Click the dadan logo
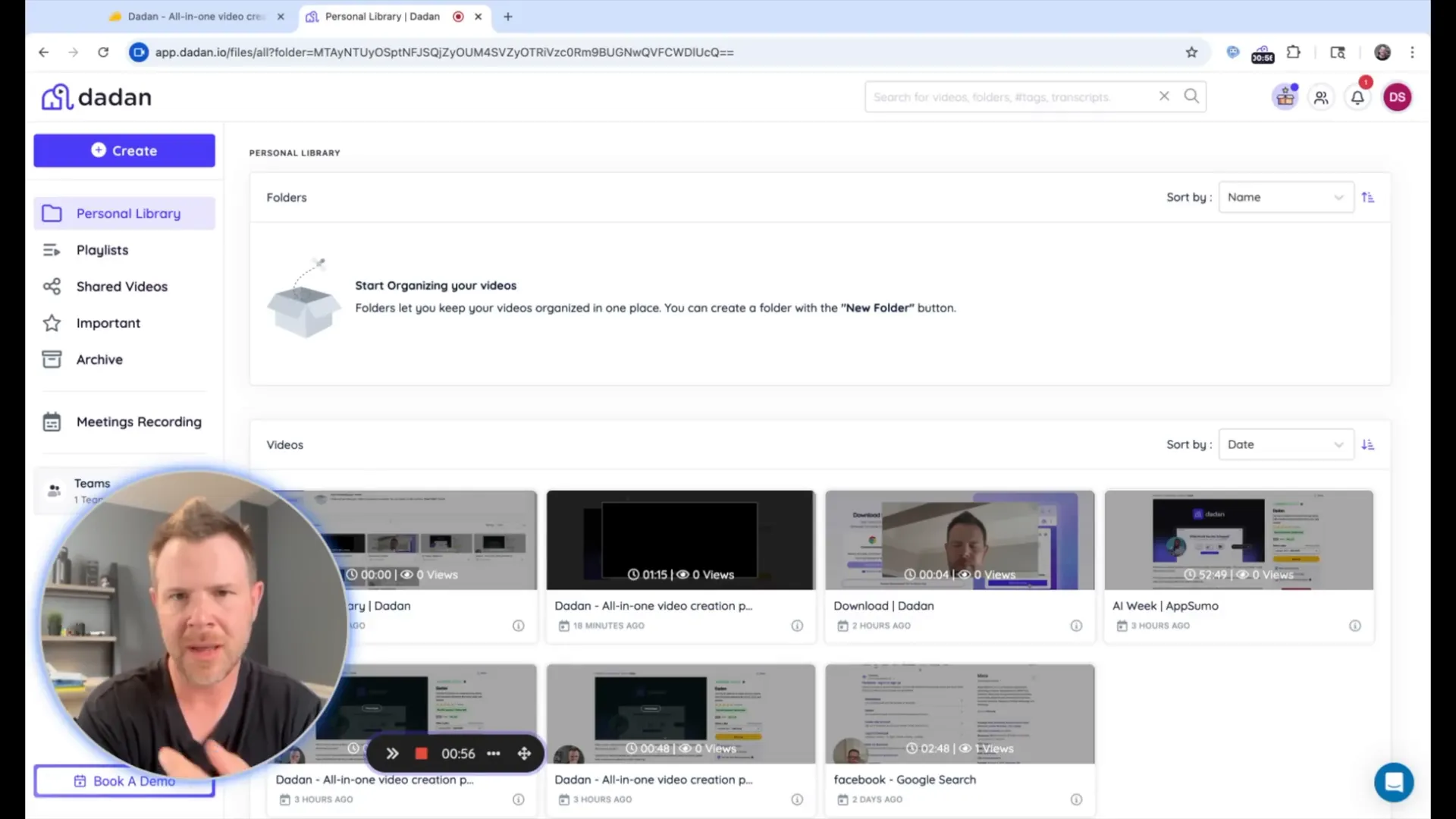The image size is (1456, 819). tap(96, 97)
